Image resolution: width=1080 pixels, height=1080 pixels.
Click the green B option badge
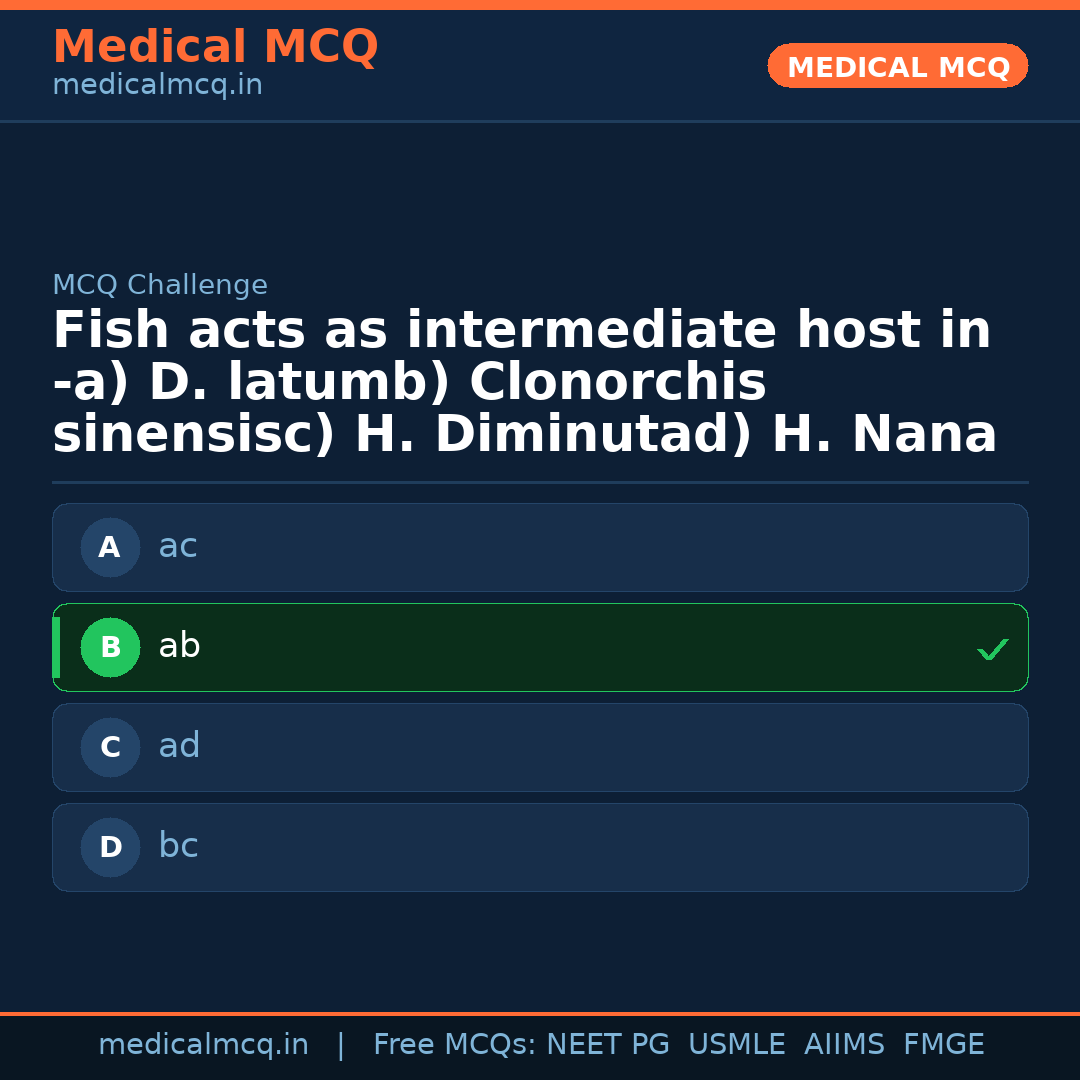tap(110, 648)
